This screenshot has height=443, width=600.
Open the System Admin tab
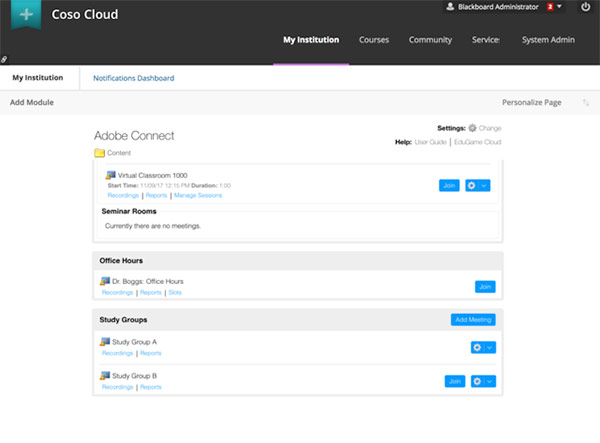point(548,40)
